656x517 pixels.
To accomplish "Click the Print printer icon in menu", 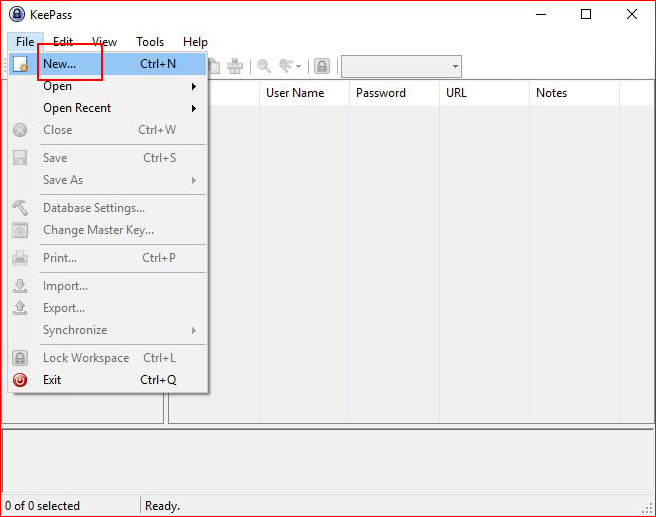I will coord(20,258).
